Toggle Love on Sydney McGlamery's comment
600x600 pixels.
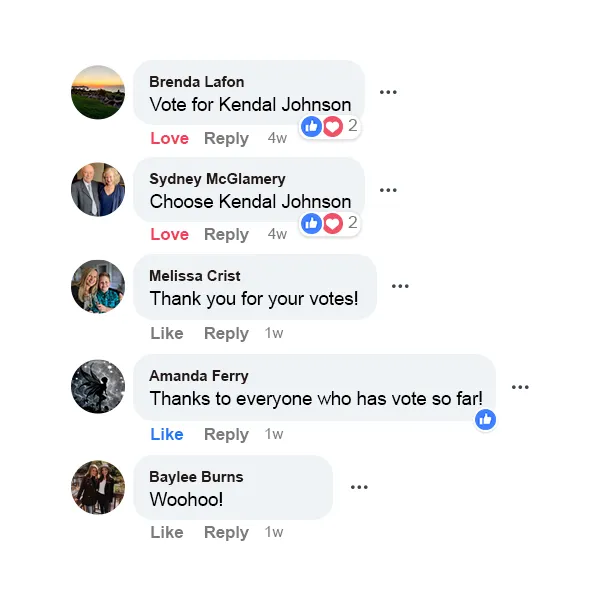(170, 234)
